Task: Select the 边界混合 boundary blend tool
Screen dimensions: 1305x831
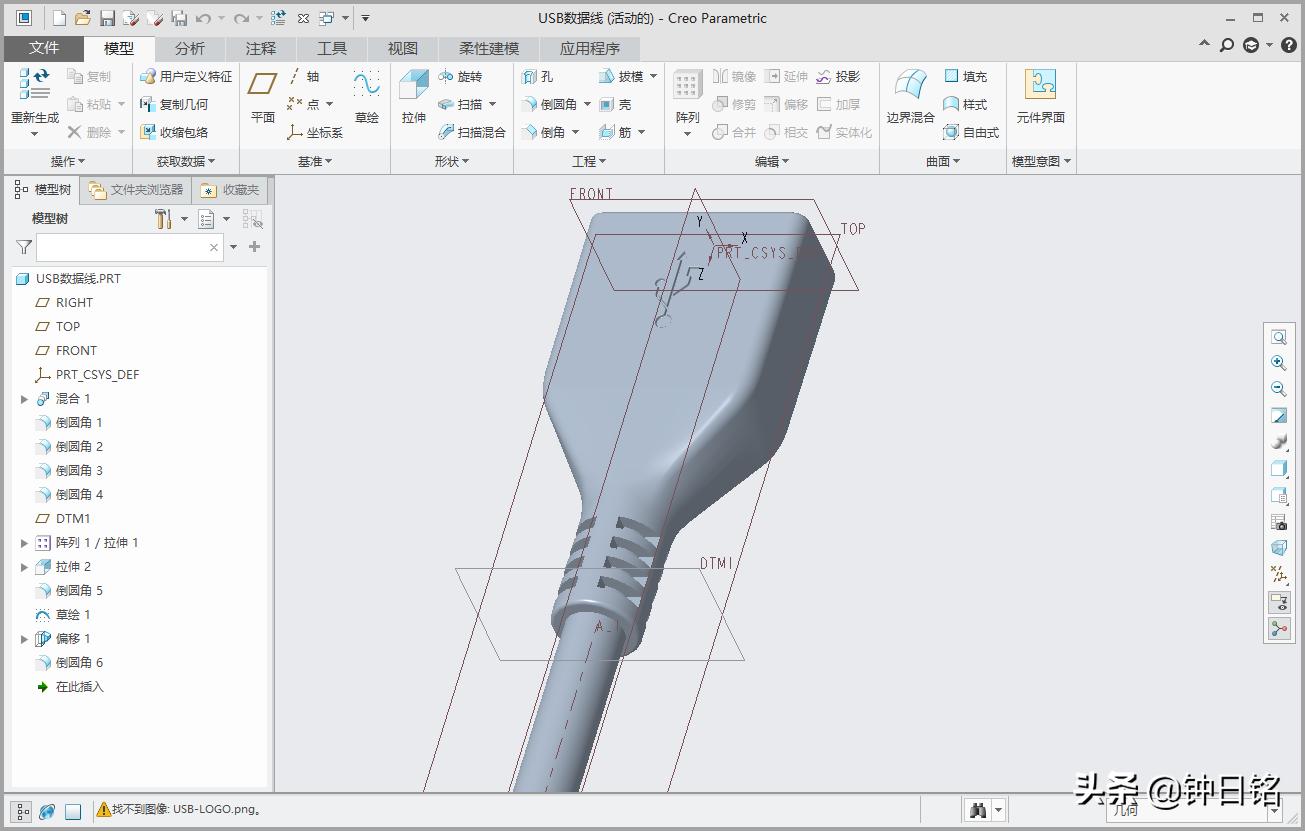Action: pyautogui.click(x=910, y=96)
